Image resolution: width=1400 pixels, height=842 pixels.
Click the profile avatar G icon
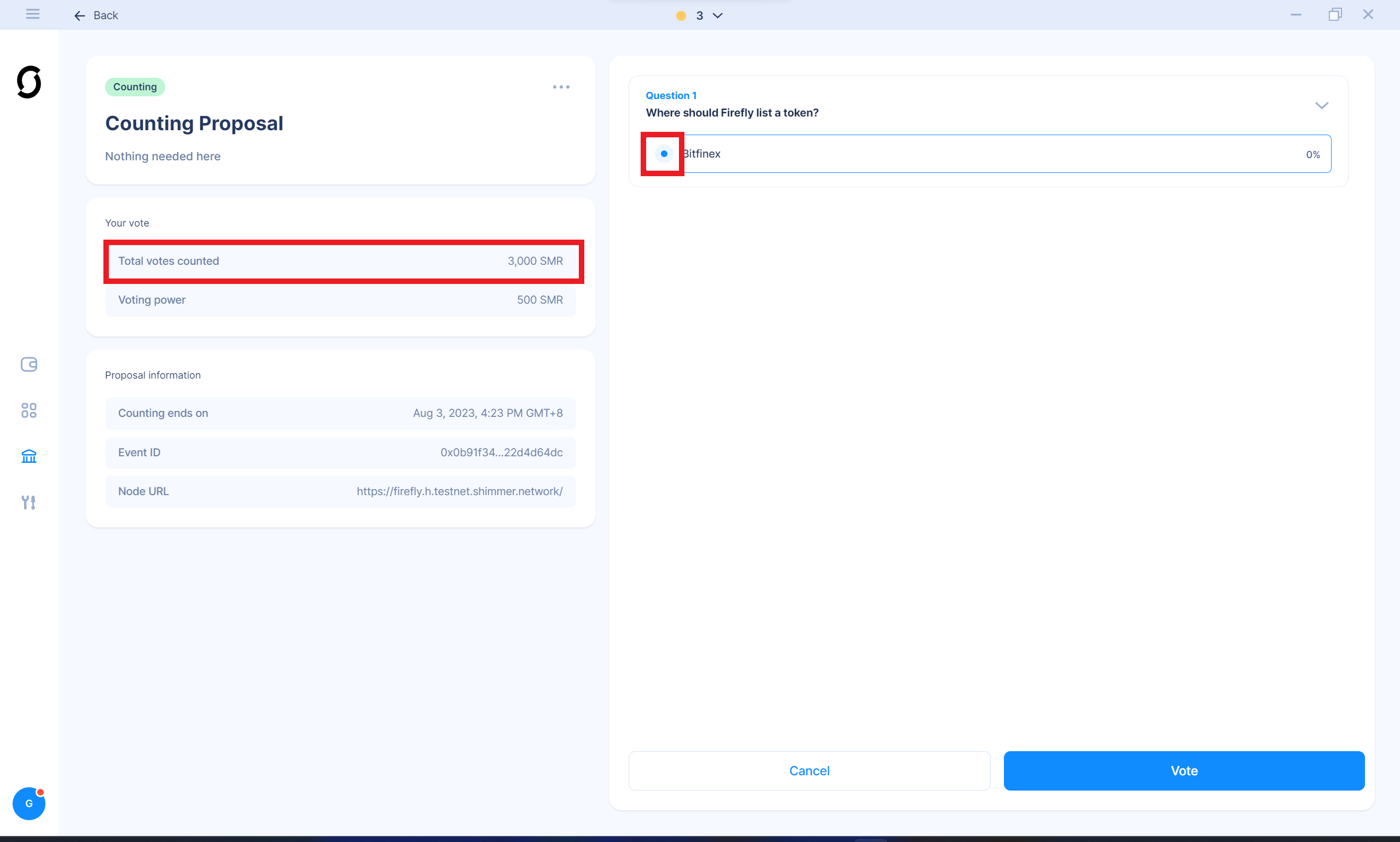coord(29,803)
